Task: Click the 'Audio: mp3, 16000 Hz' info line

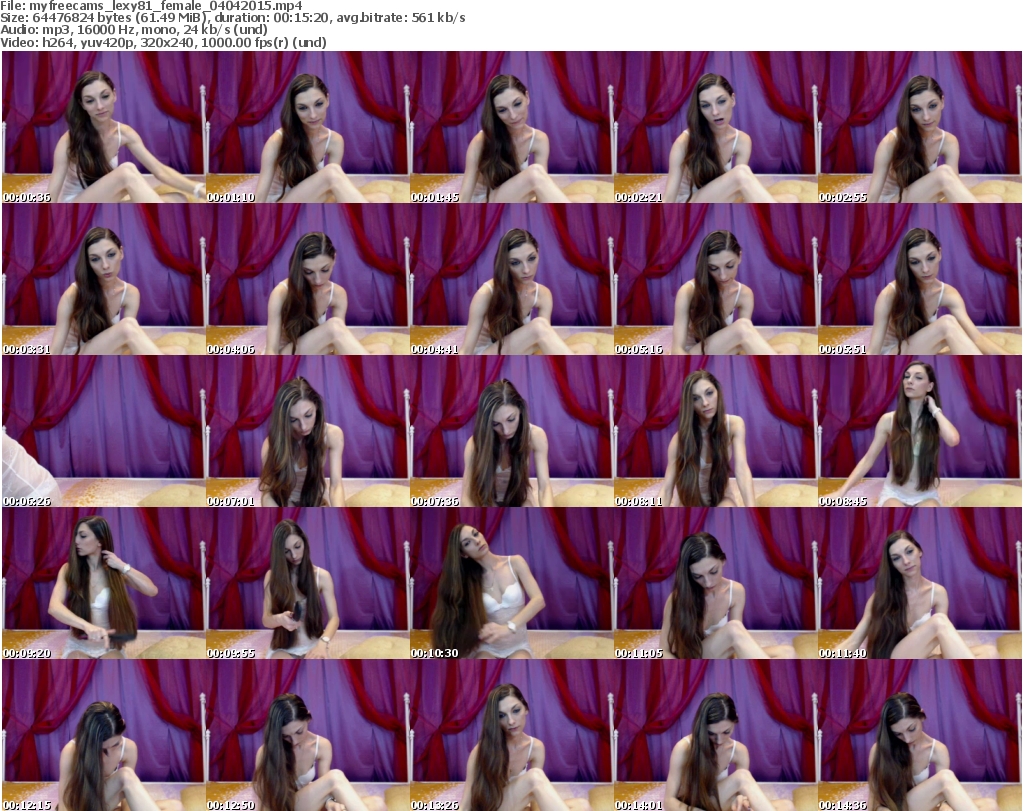Action: (x=134, y=30)
